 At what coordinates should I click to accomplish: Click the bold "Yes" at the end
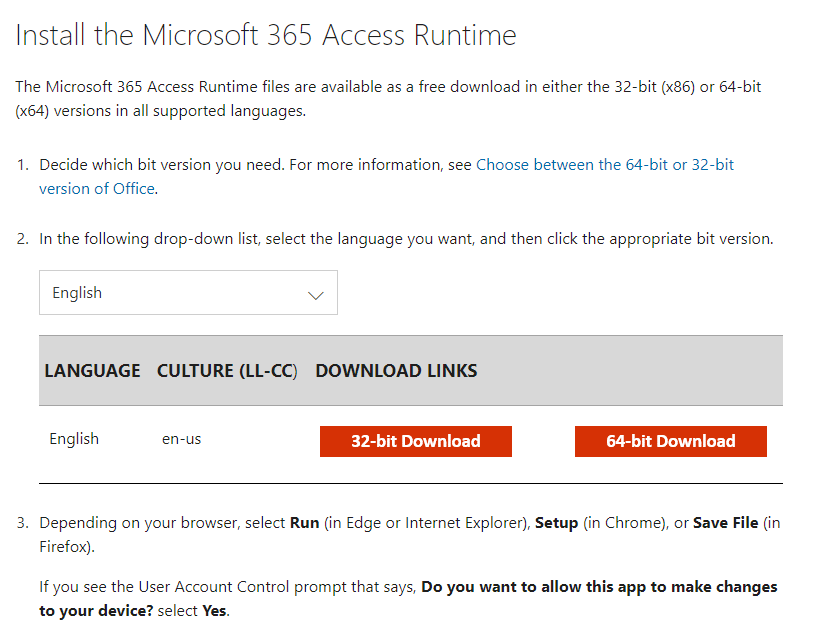pyautogui.click(x=214, y=610)
